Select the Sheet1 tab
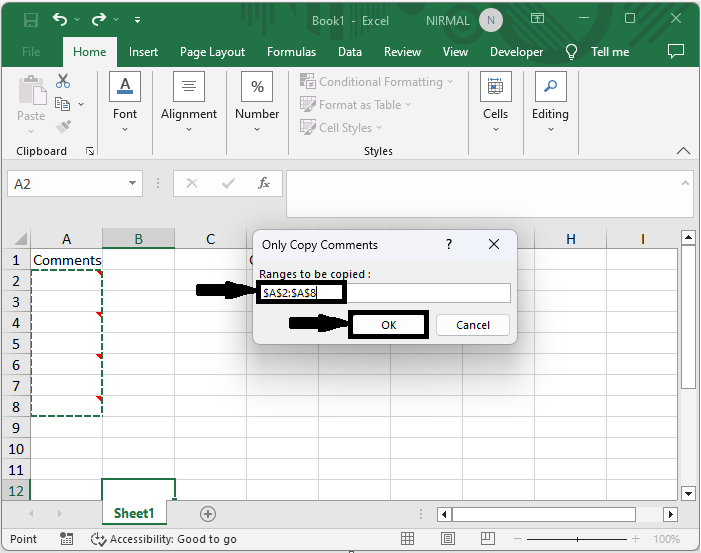 (134, 513)
